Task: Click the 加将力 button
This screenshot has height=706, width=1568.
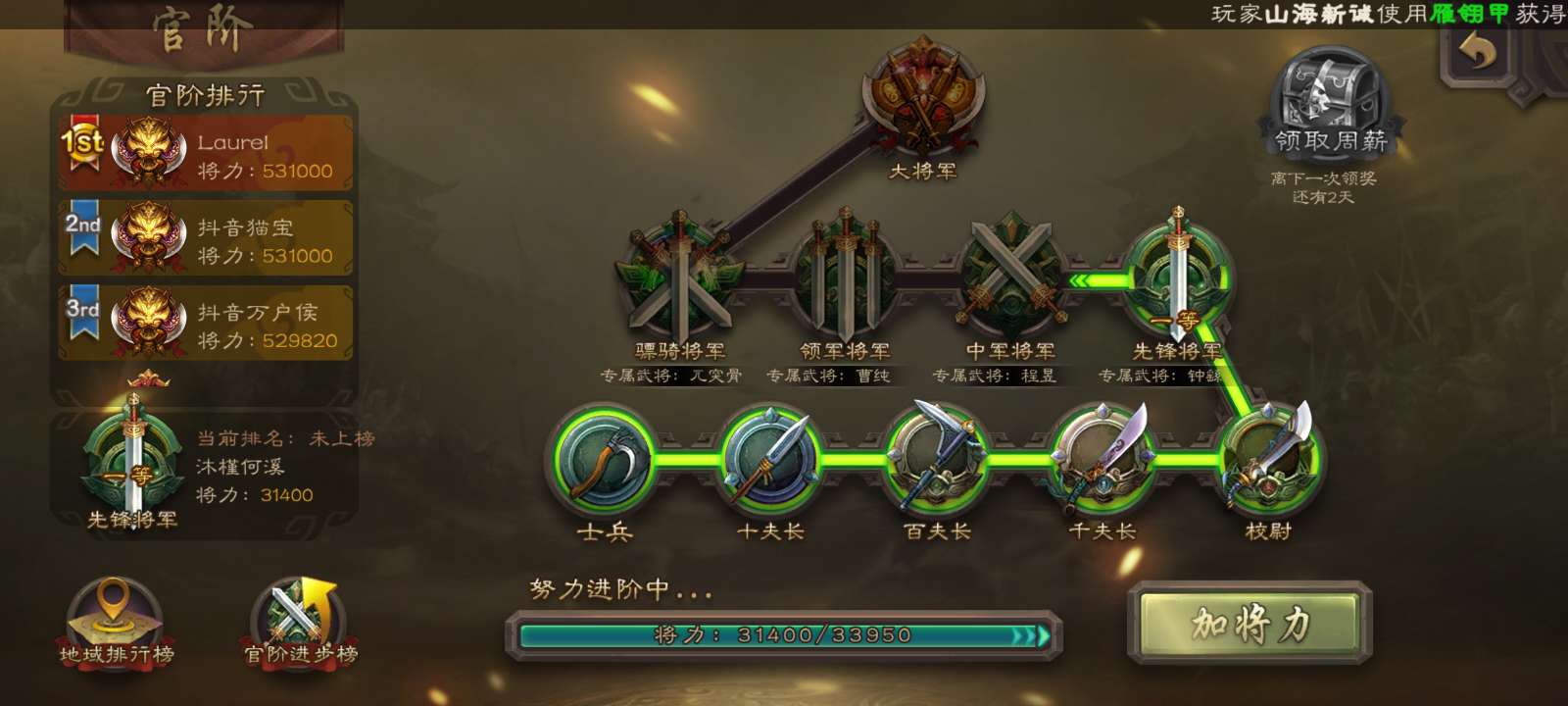Action: pyautogui.click(x=1250, y=624)
